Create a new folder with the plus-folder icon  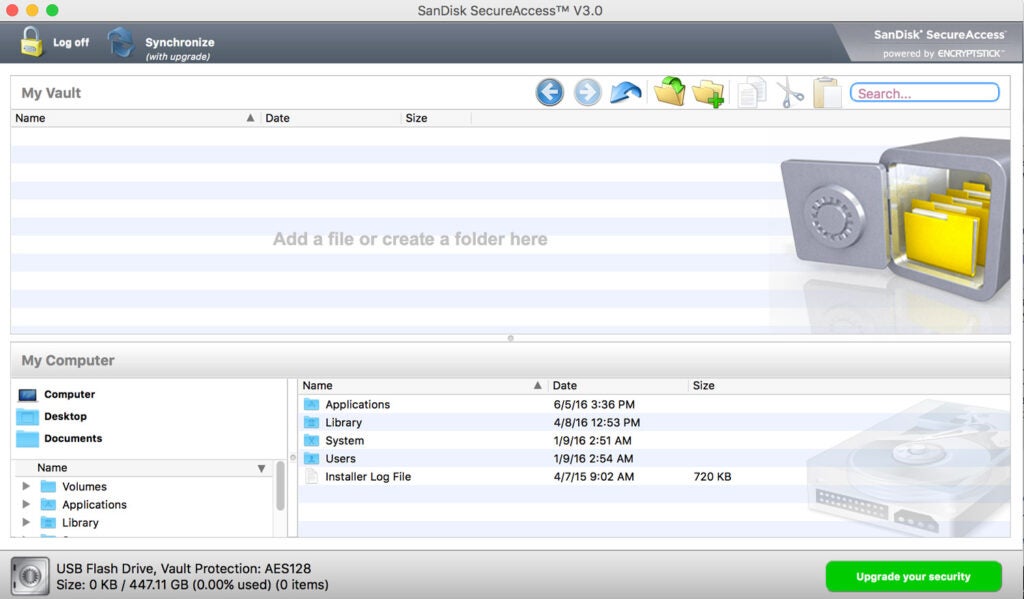pyautogui.click(x=709, y=93)
